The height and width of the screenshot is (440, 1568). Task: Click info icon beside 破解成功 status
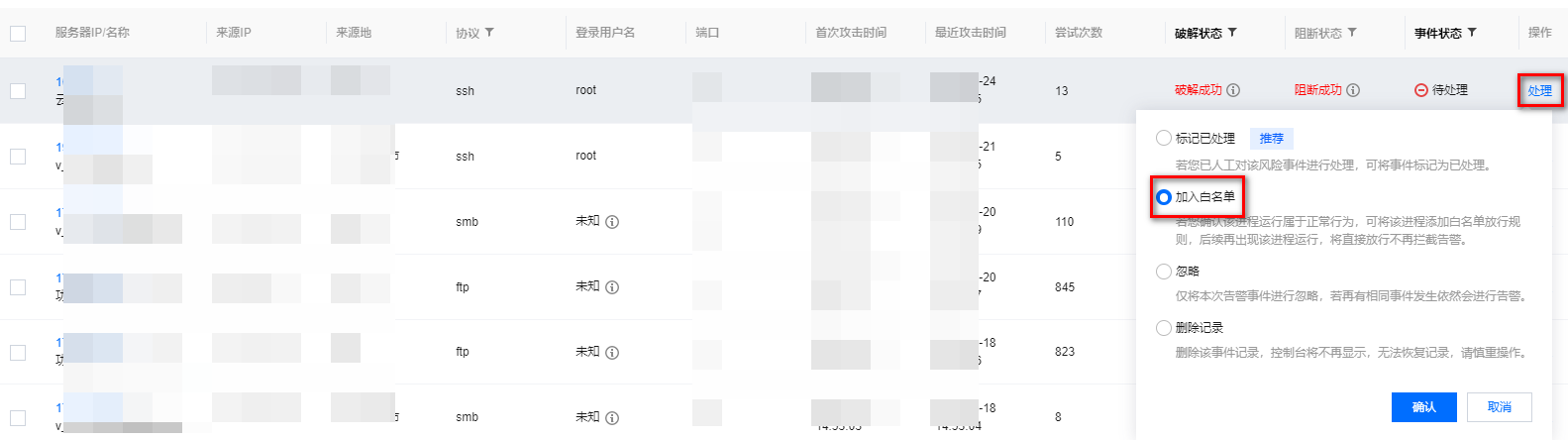click(1233, 90)
